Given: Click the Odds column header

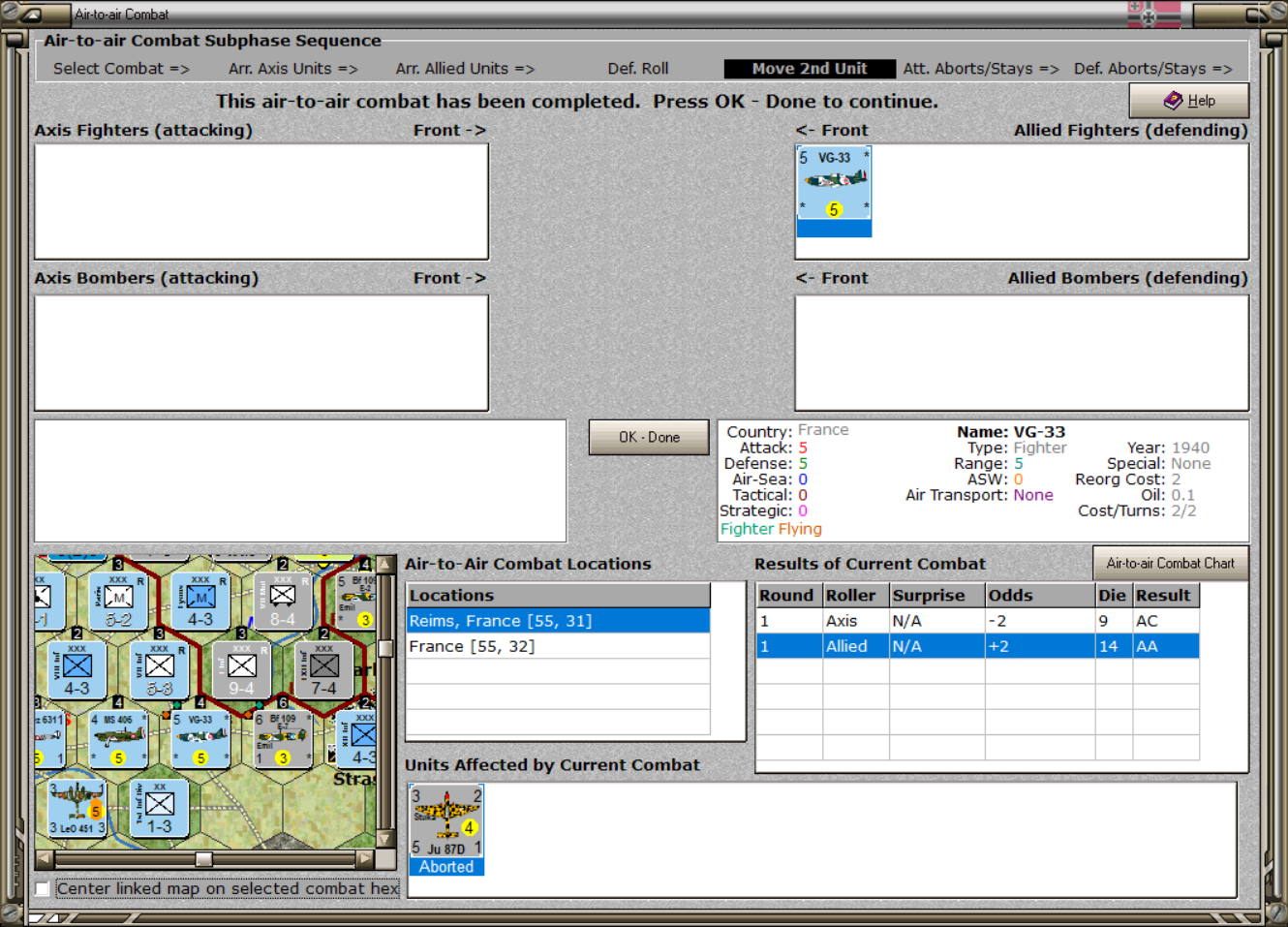Looking at the screenshot, I should 1040,595.
